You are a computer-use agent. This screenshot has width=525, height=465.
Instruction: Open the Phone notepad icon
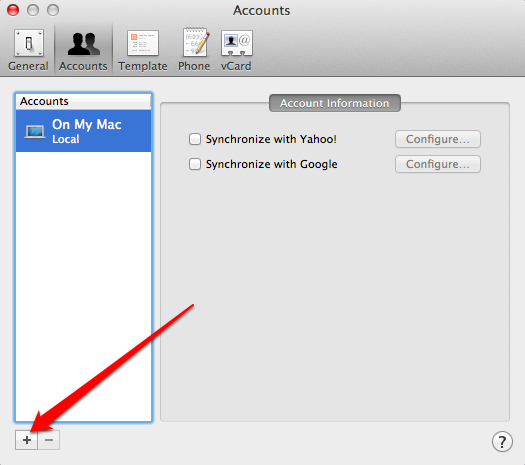tap(196, 42)
